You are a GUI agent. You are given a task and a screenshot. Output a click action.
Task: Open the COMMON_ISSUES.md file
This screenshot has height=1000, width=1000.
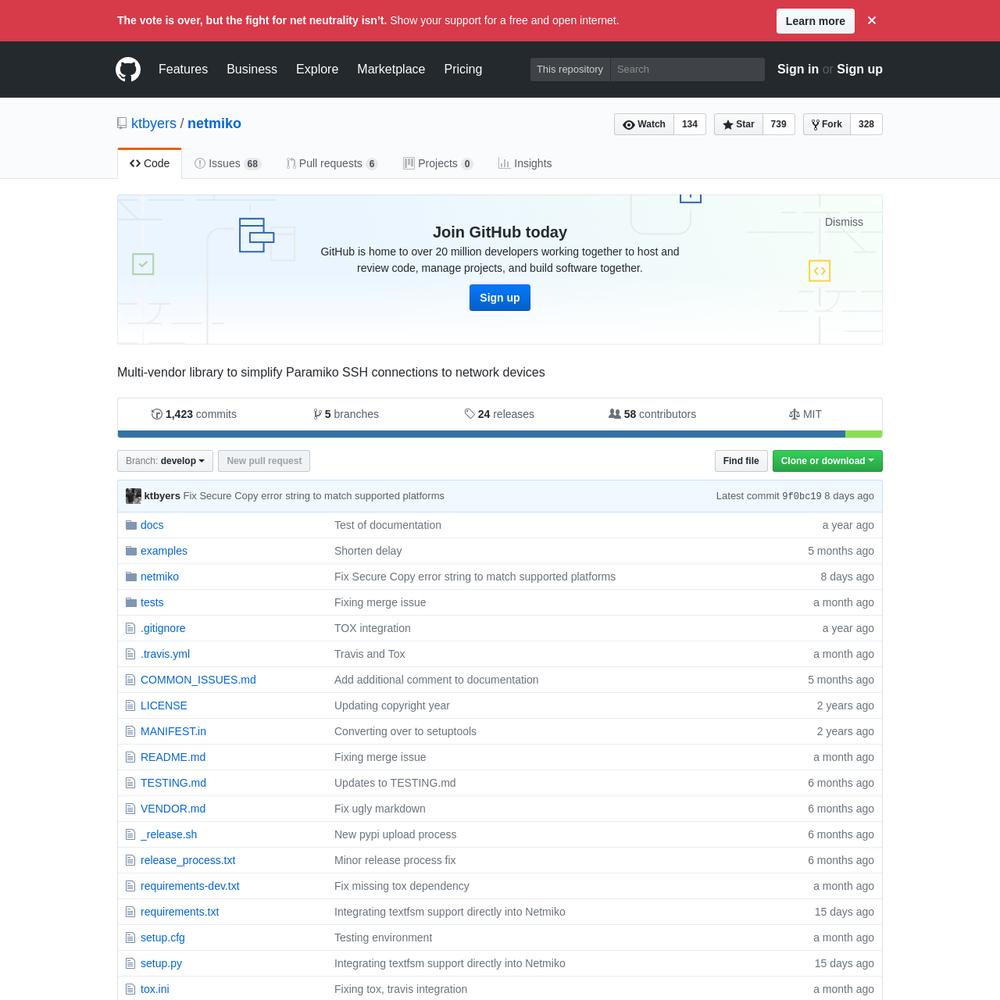point(198,680)
